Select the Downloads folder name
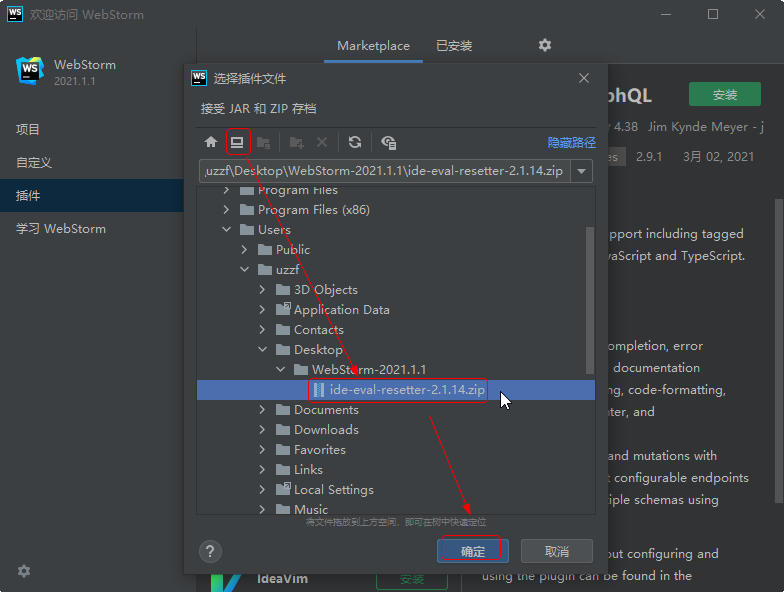Screen dimensions: 784x592 (326, 430)
